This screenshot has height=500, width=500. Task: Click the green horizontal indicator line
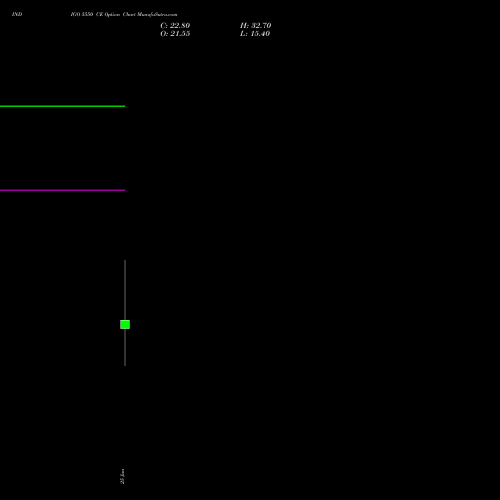click(x=62, y=106)
